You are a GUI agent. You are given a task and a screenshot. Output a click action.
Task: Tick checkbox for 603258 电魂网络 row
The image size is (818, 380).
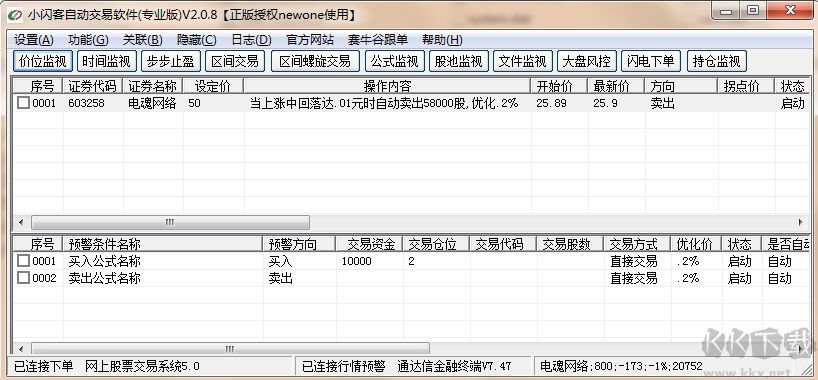tap(23, 103)
